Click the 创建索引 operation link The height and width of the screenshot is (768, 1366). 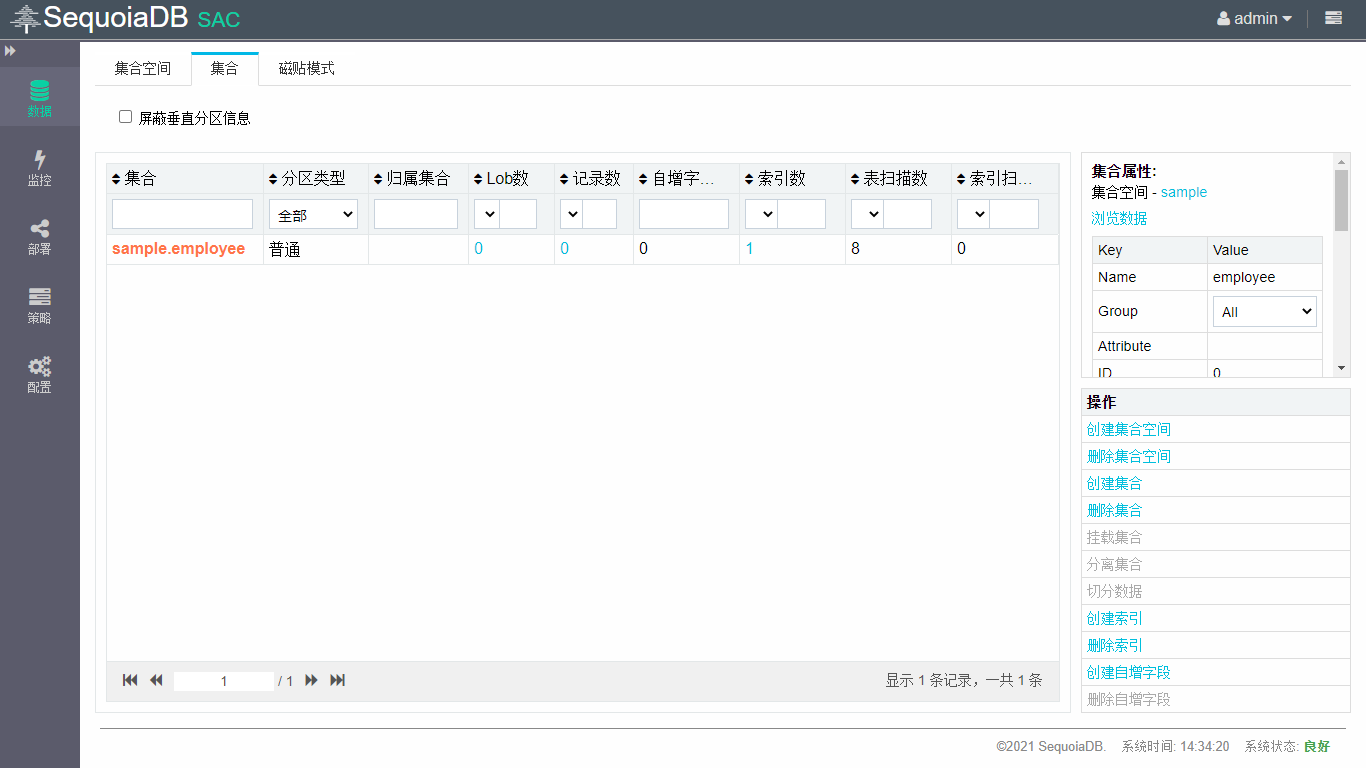pyautogui.click(x=1114, y=618)
